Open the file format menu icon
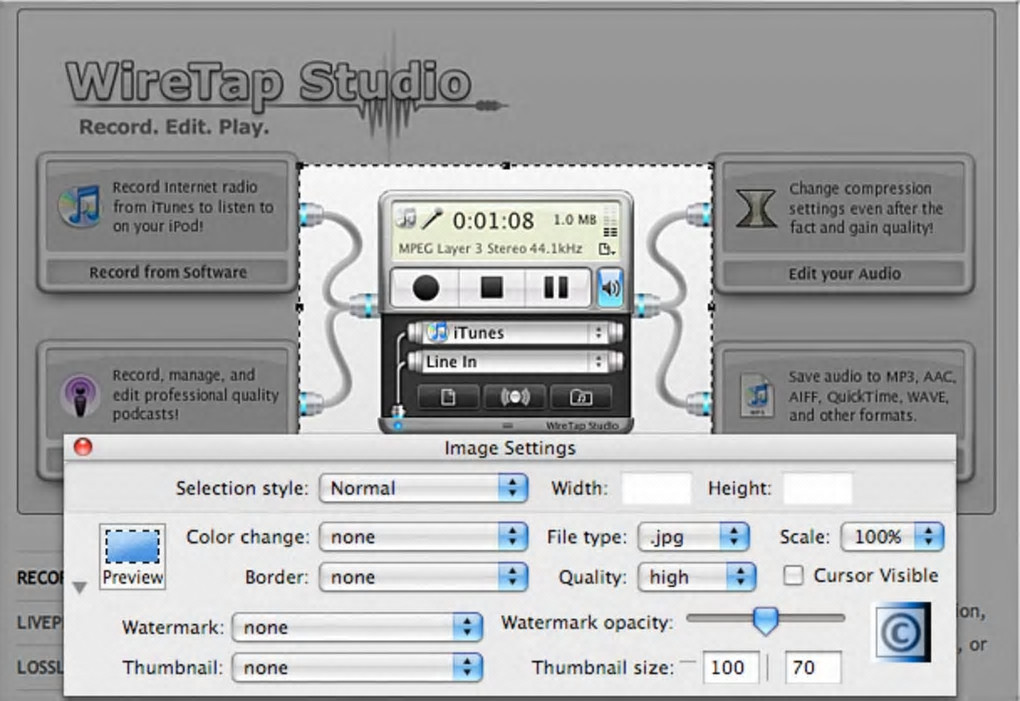The width and height of the screenshot is (1020, 701). point(606,249)
